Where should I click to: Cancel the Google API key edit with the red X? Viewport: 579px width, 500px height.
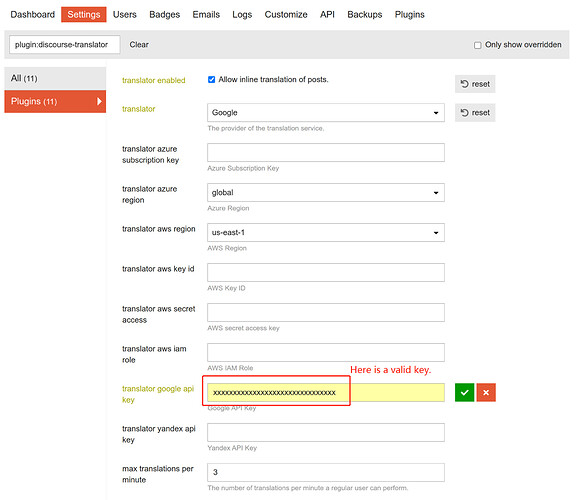(x=486, y=392)
